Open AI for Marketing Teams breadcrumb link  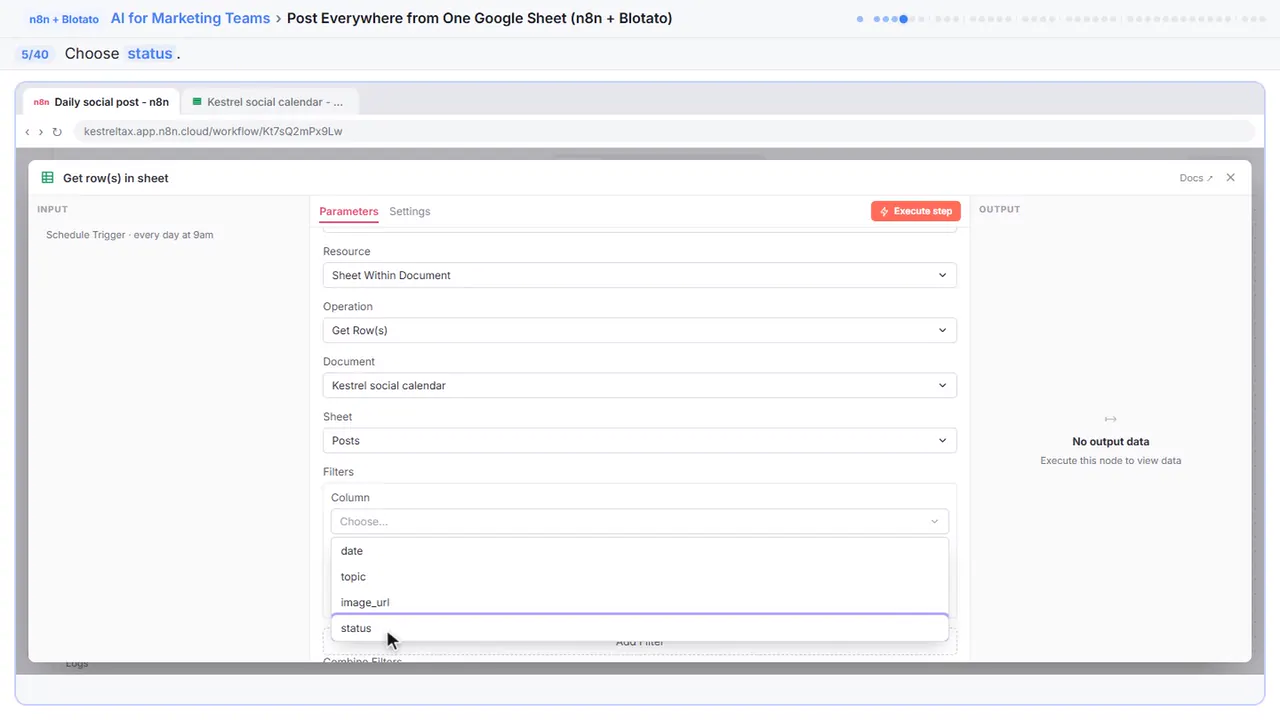(x=190, y=18)
